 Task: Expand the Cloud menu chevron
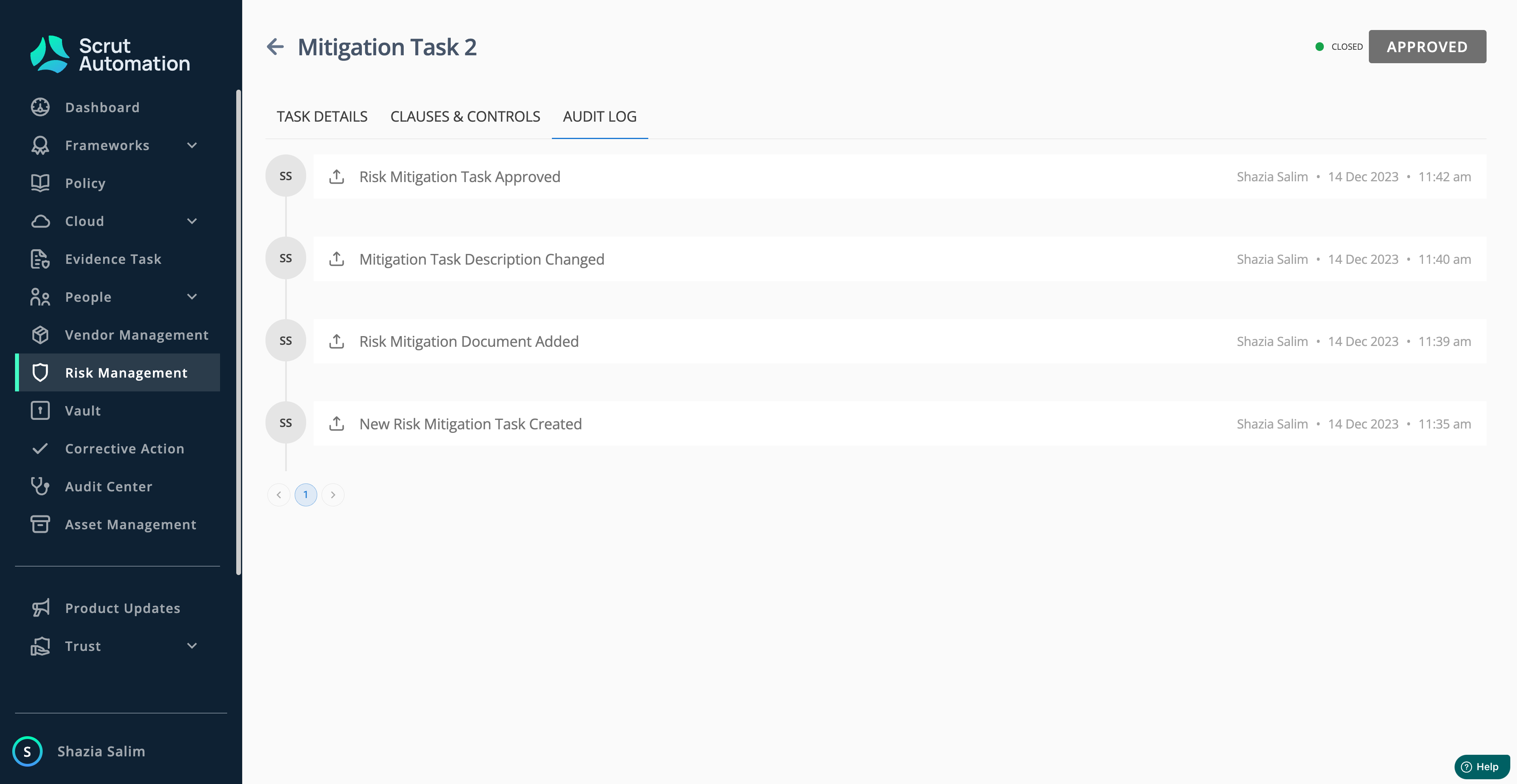192,221
